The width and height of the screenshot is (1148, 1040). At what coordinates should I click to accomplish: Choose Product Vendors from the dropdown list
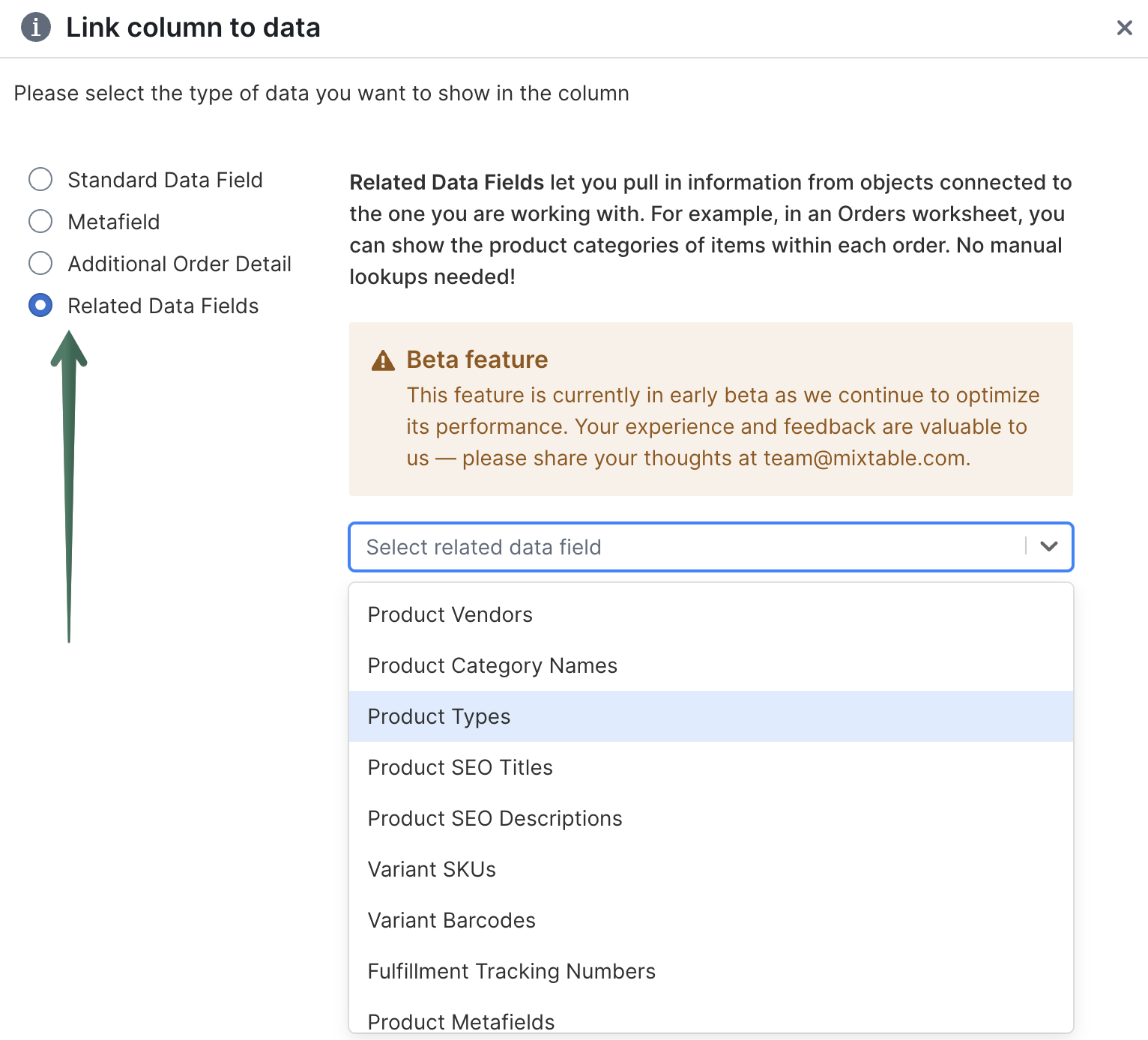tap(450, 614)
